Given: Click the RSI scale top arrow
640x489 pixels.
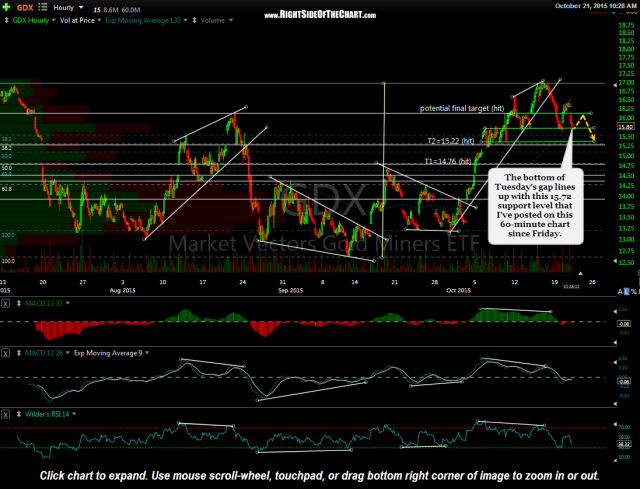Looking at the screenshot, I should coord(615,422).
